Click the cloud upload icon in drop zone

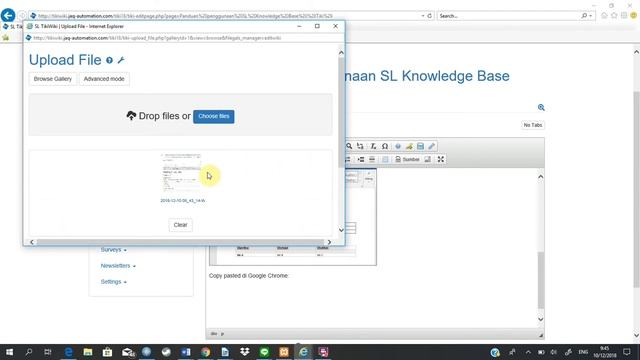[x=131, y=116]
